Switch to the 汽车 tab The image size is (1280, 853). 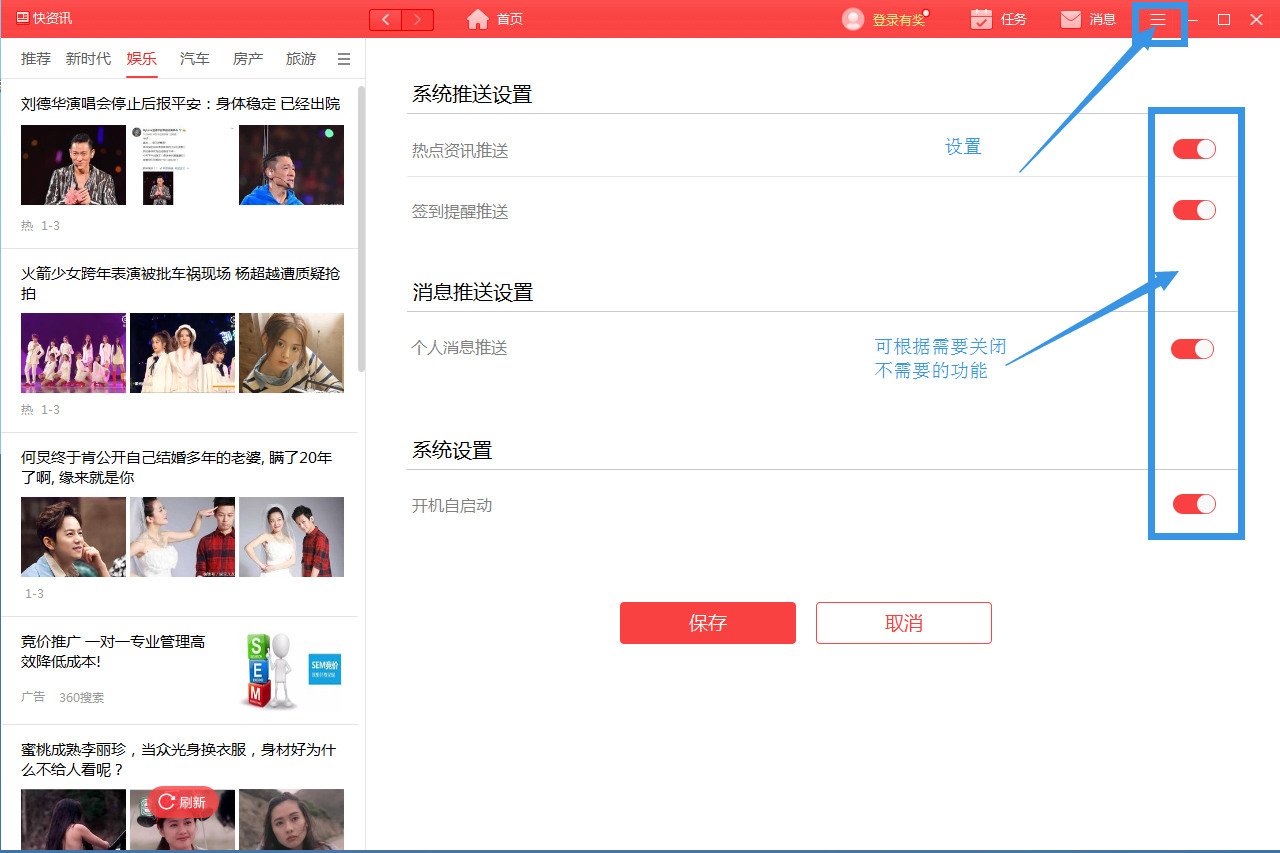(x=194, y=59)
